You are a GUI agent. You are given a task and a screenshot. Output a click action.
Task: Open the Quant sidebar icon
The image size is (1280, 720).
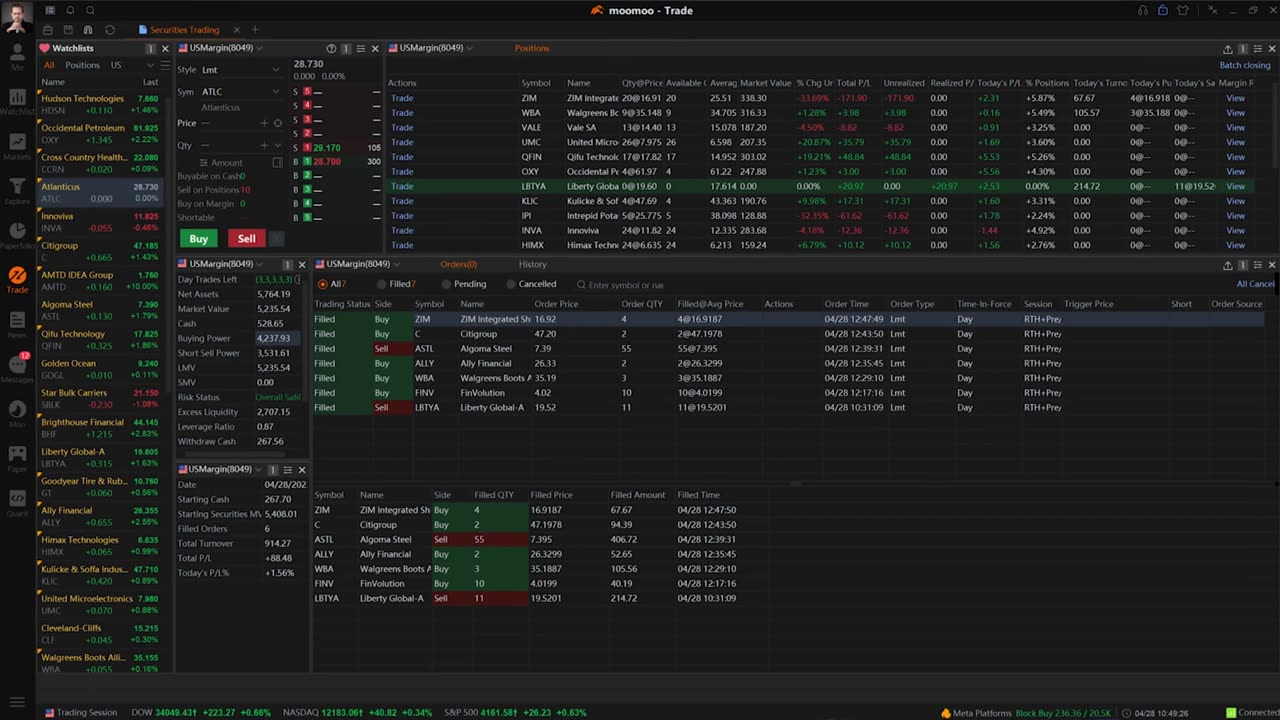click(x=17, y=502)
